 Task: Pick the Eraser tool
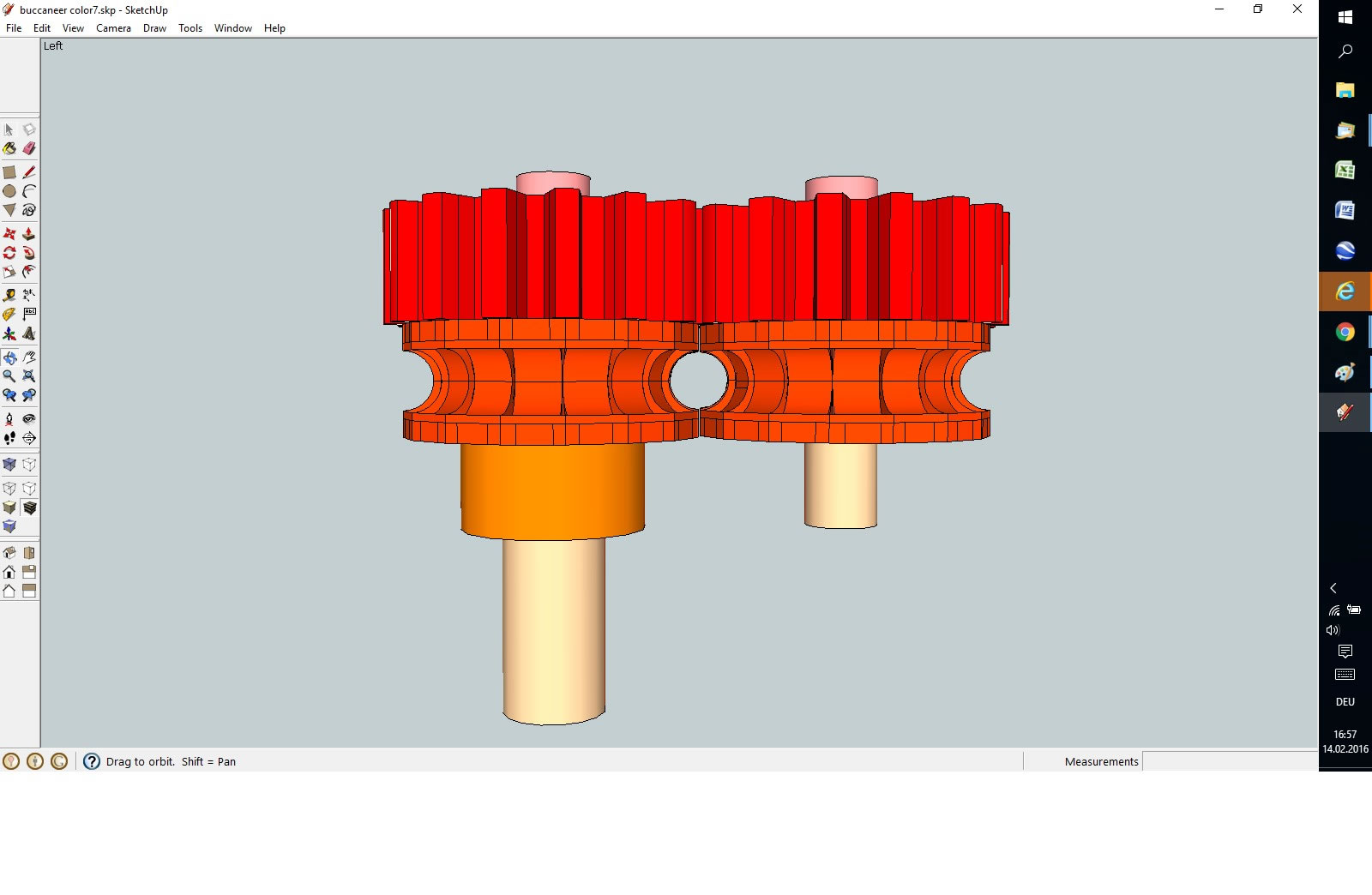click(x=29, y=148)
